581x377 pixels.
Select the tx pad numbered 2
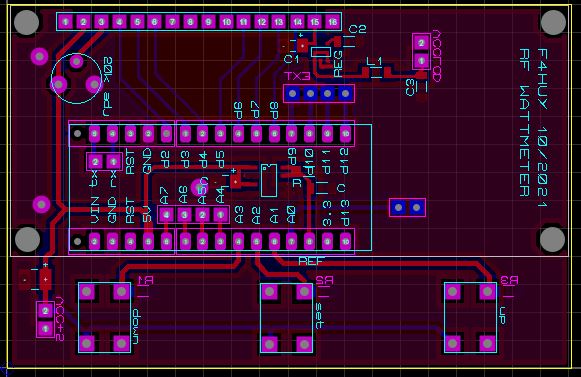tap(96, 162)
